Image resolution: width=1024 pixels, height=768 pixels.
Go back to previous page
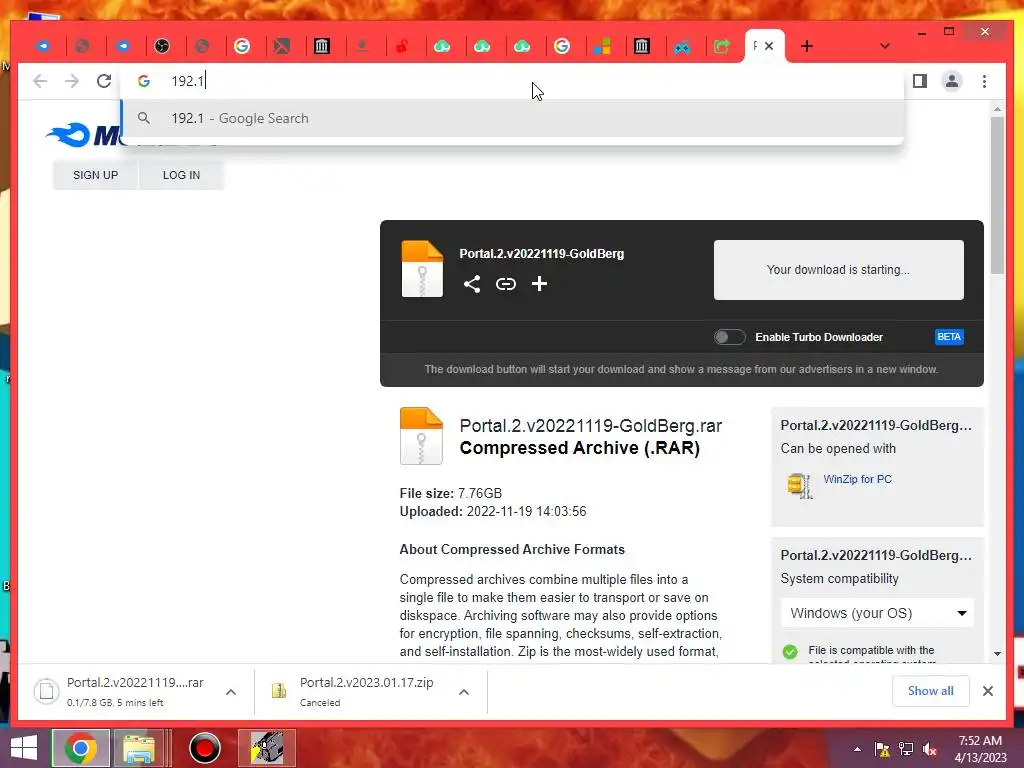click(40, 81)
